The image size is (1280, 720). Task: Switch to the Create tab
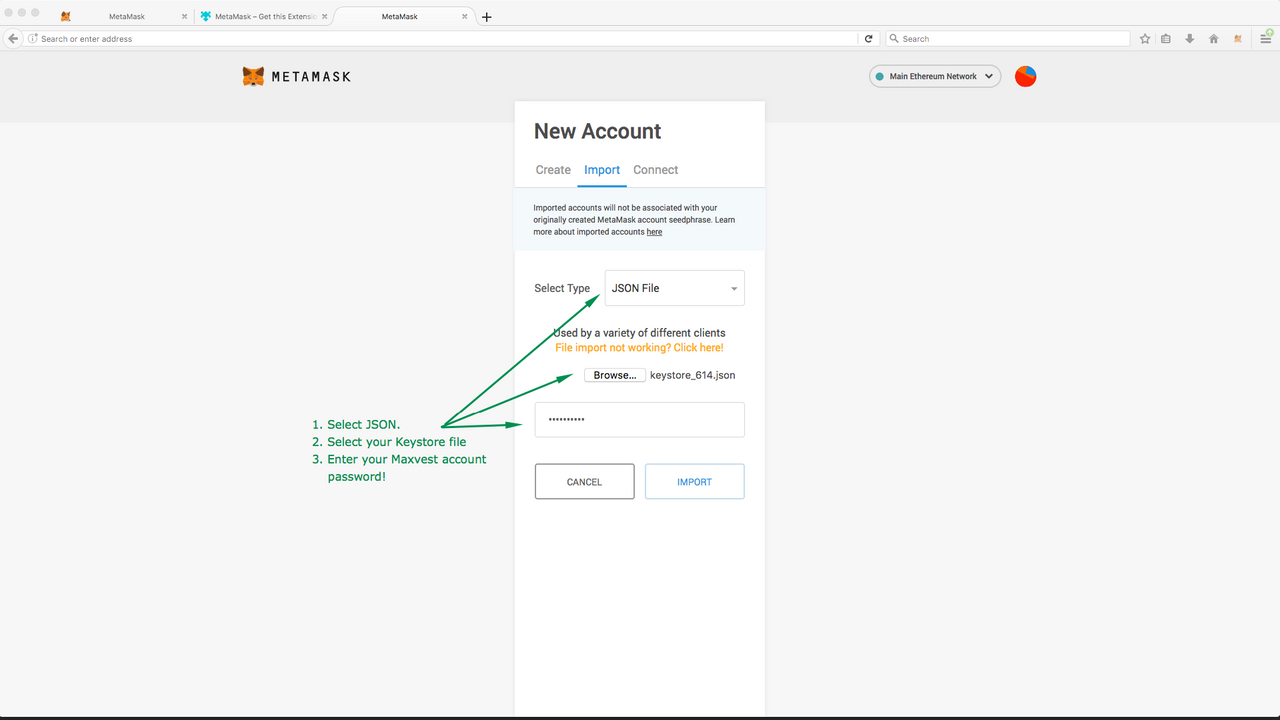pyautogui.click(x=553, y=170)
